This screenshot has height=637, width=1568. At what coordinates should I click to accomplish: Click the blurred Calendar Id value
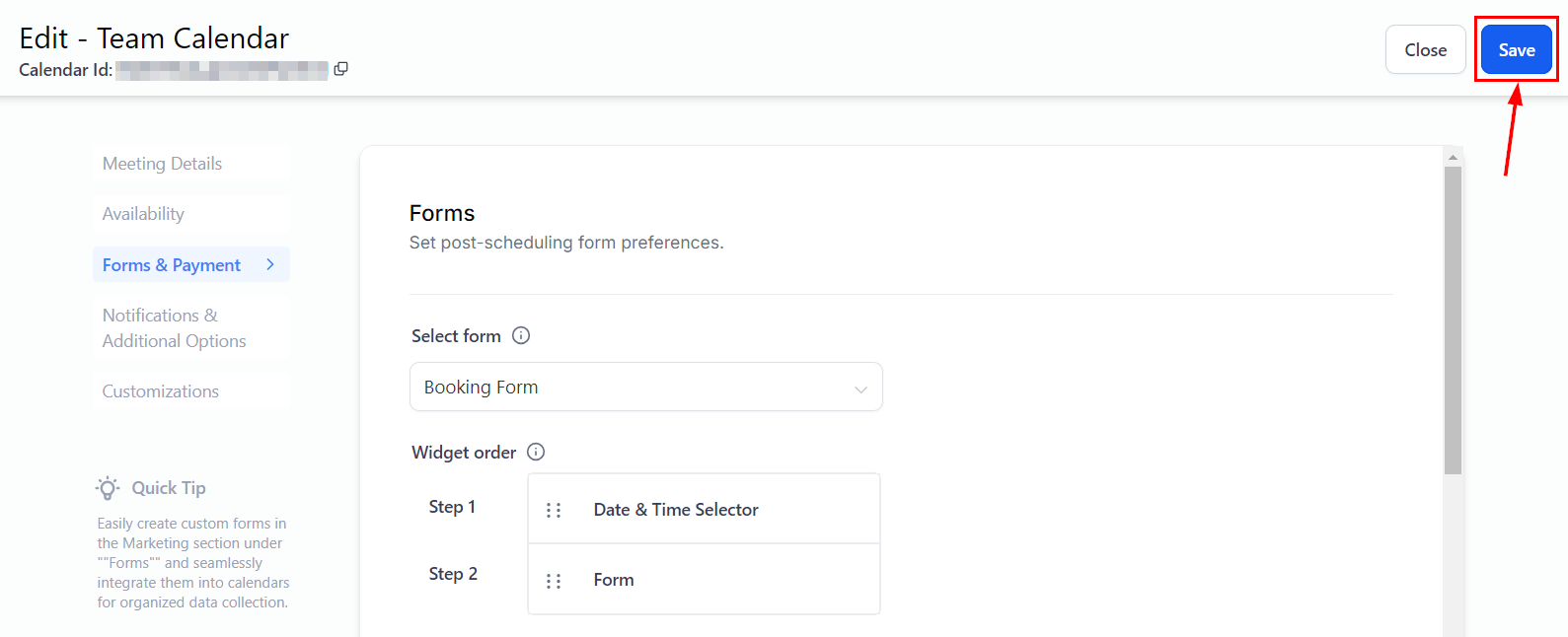(222, 70)
